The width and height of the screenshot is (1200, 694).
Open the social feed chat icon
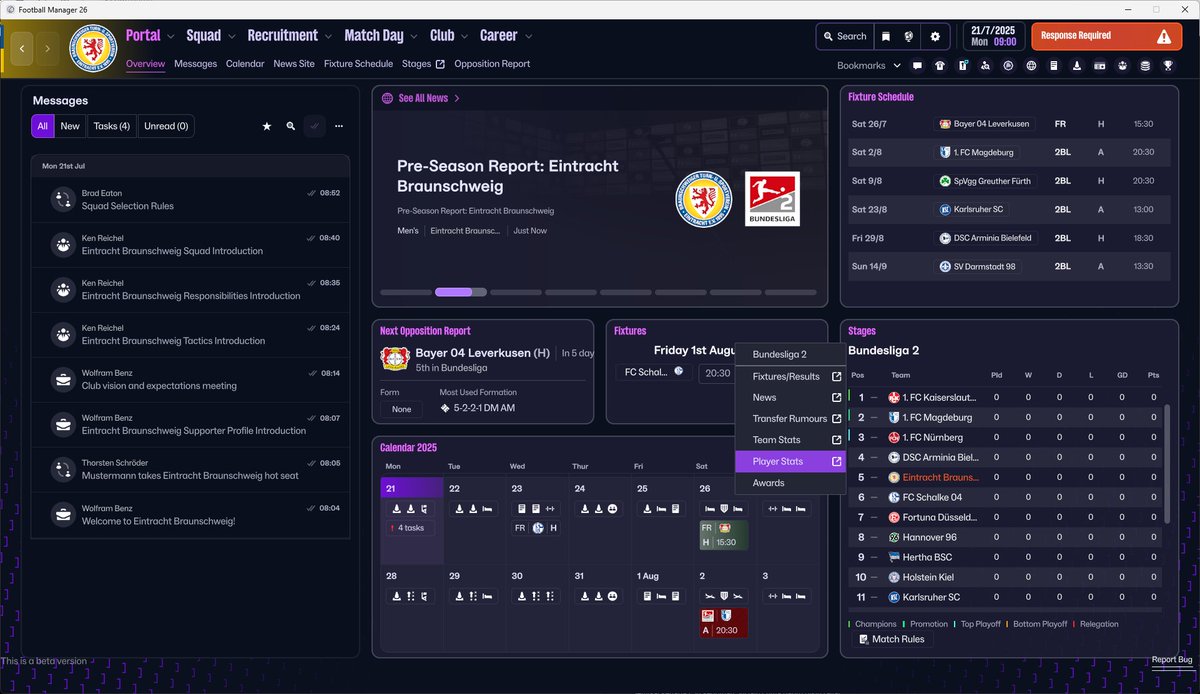coord(917,65)
